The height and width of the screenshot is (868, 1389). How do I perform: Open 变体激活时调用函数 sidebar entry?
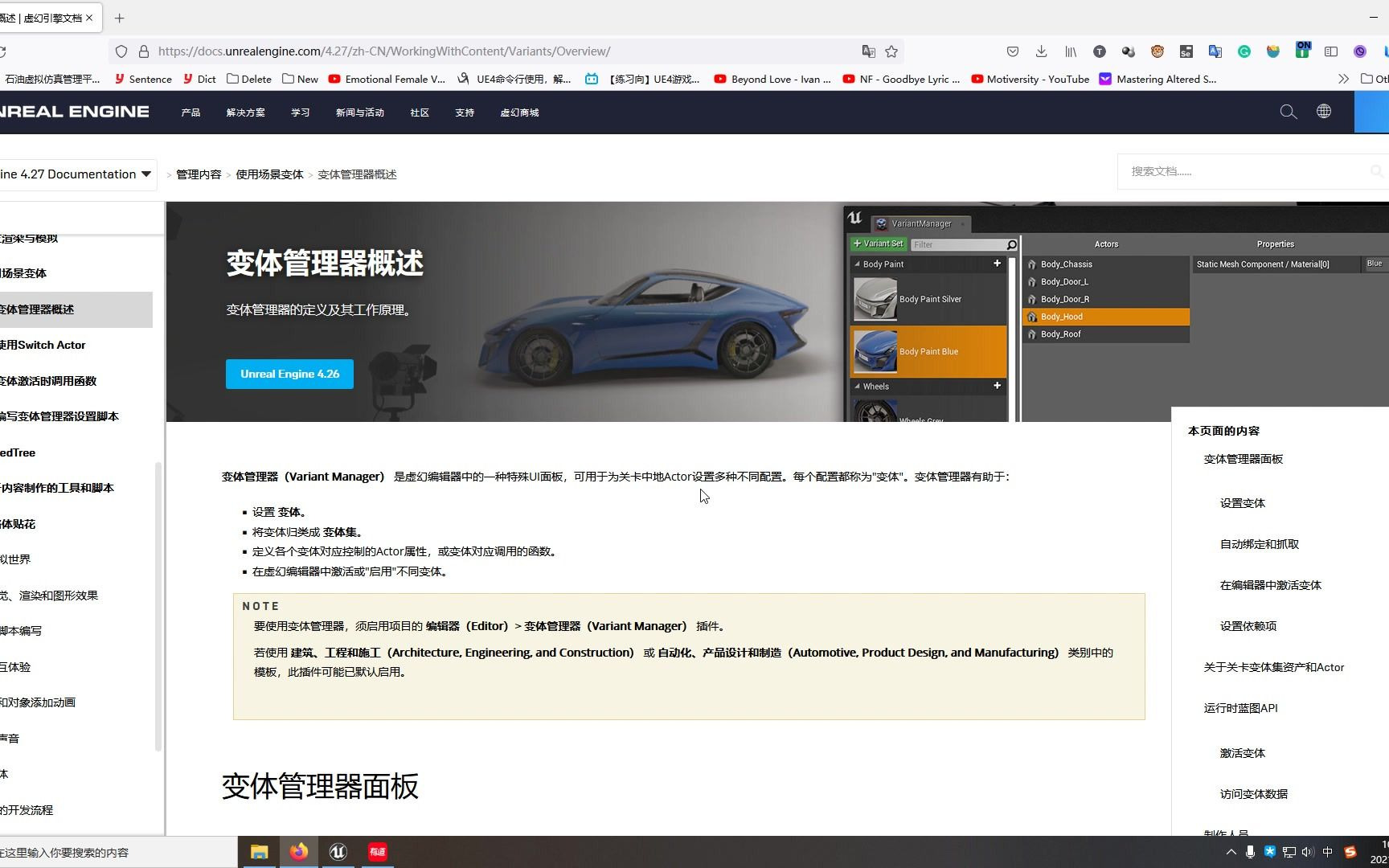pos(48,381)
